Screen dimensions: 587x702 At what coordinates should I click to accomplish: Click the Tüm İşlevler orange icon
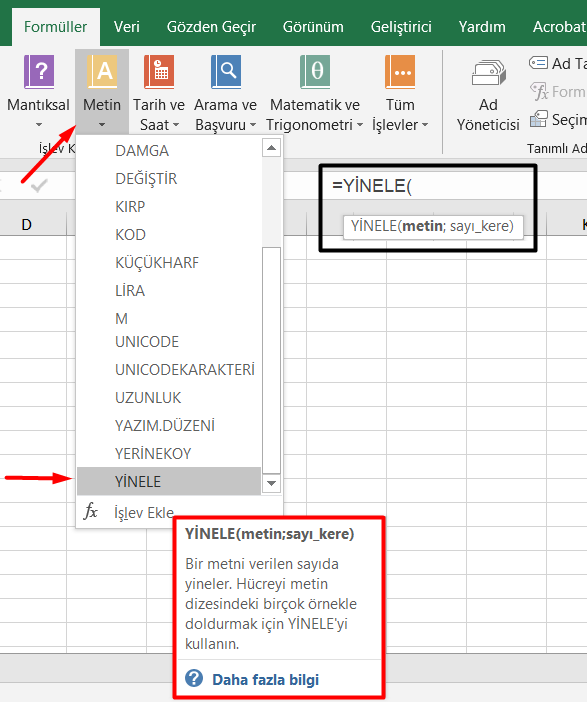(x=400, y=72)
